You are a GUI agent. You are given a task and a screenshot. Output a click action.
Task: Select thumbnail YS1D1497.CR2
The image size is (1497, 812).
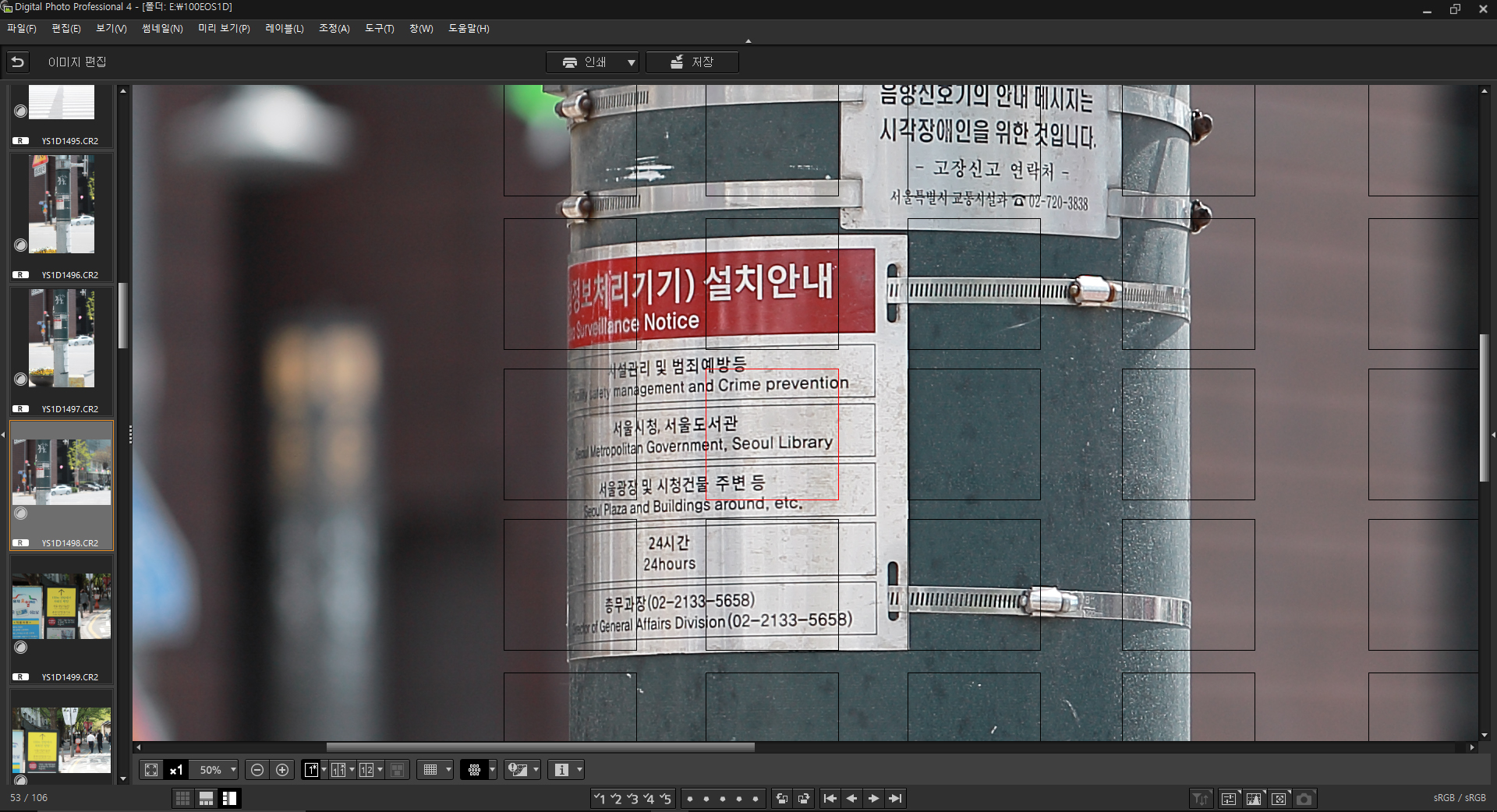(62, 350)
